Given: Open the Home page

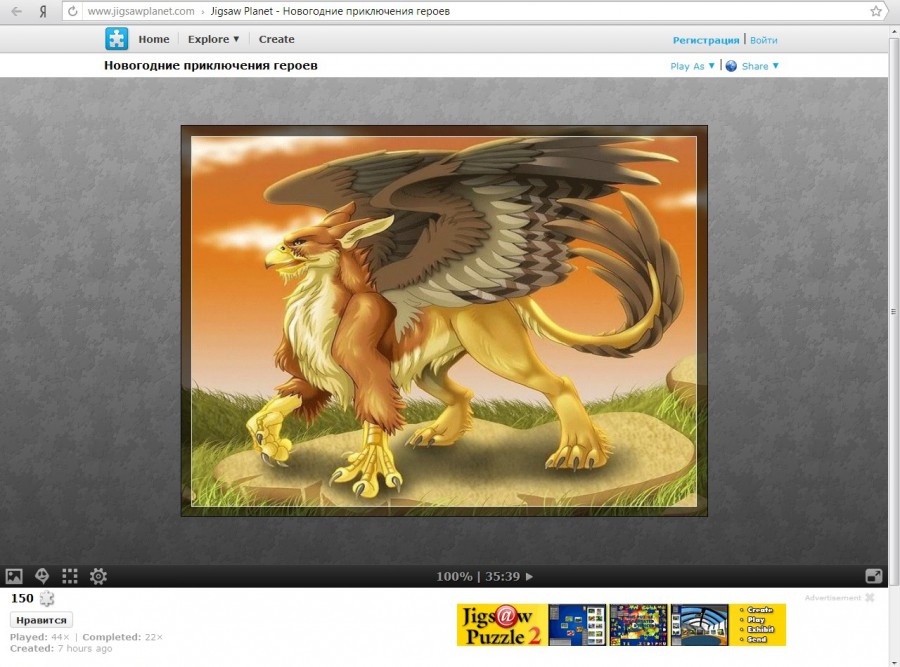Looking at the screenshot, I should [154, 39].
